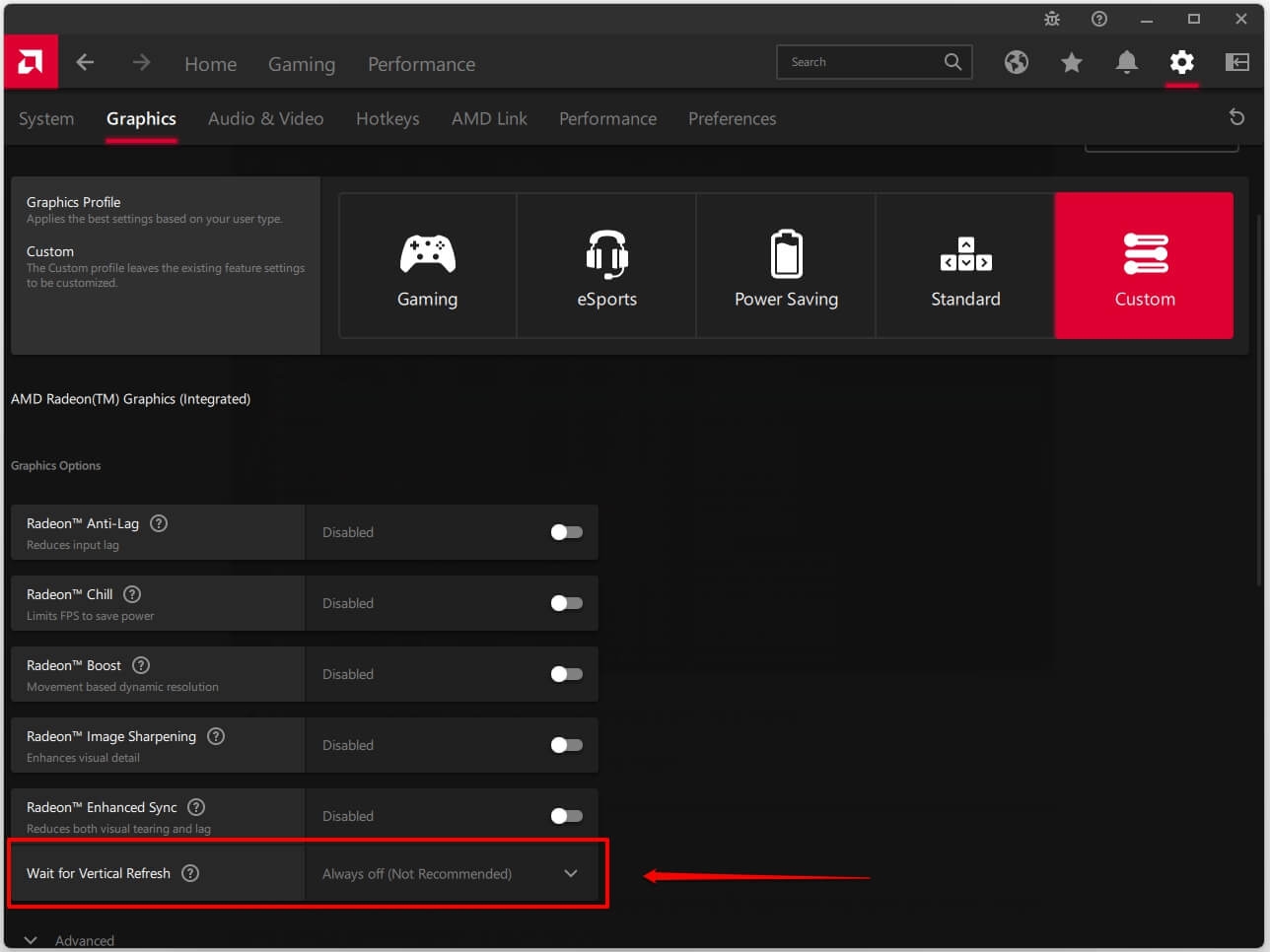Open the web browser globe icon
1270x952 pixels.
(x=1017, y=63)
